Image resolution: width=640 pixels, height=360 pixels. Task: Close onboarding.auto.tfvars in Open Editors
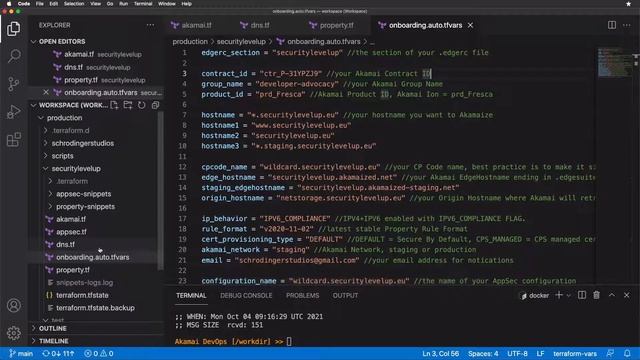tap(46, 93)
